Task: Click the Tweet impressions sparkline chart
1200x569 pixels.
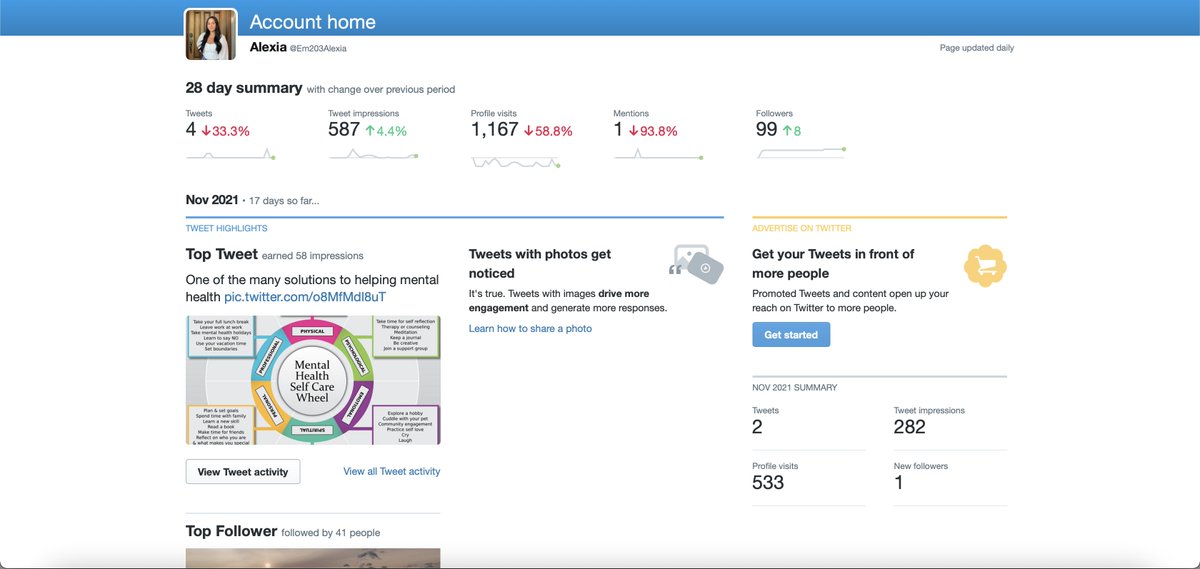Action: click(373, 154)
